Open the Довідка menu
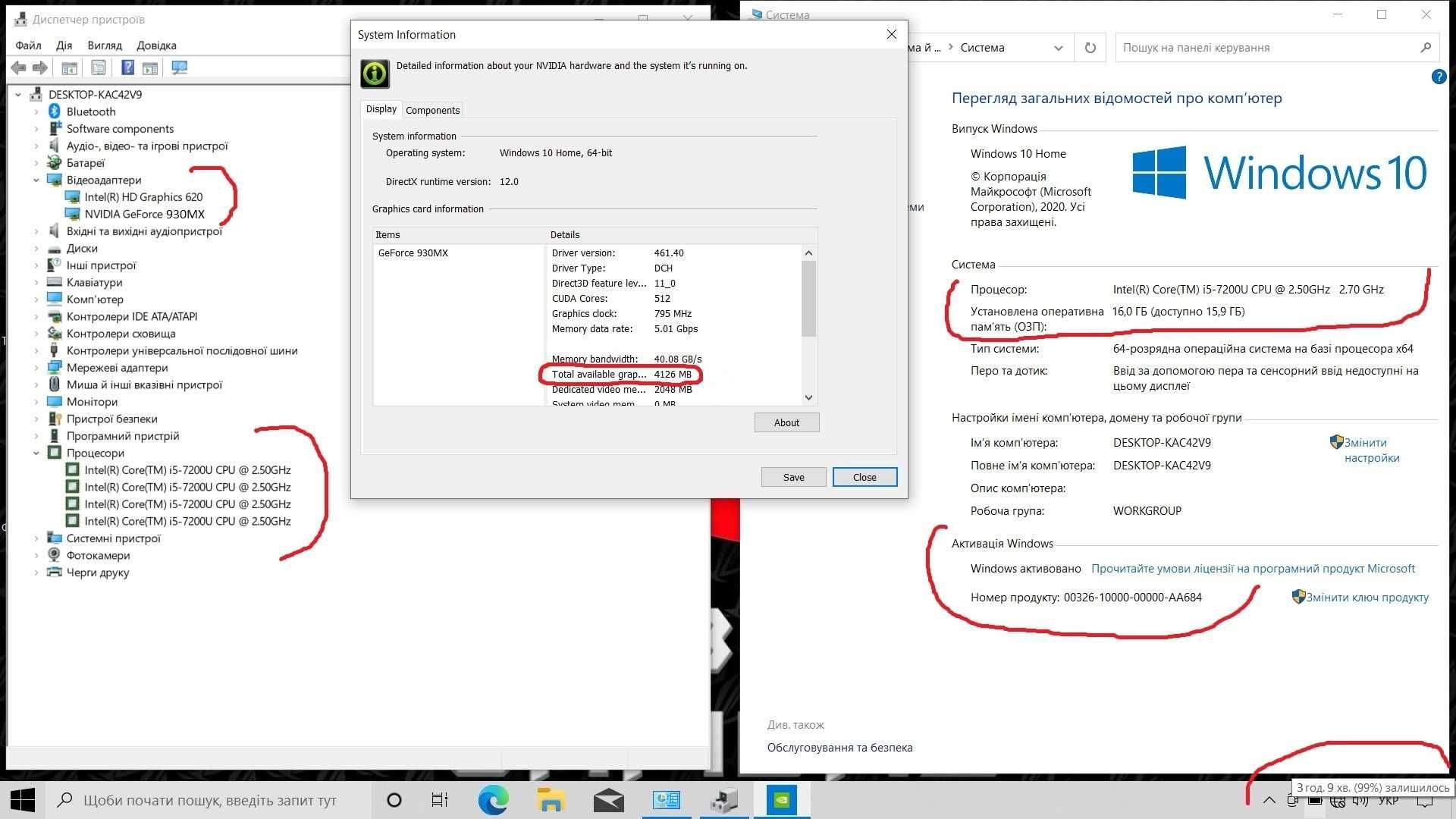This screenshot has width=1456, height=819. coord(156,45)
